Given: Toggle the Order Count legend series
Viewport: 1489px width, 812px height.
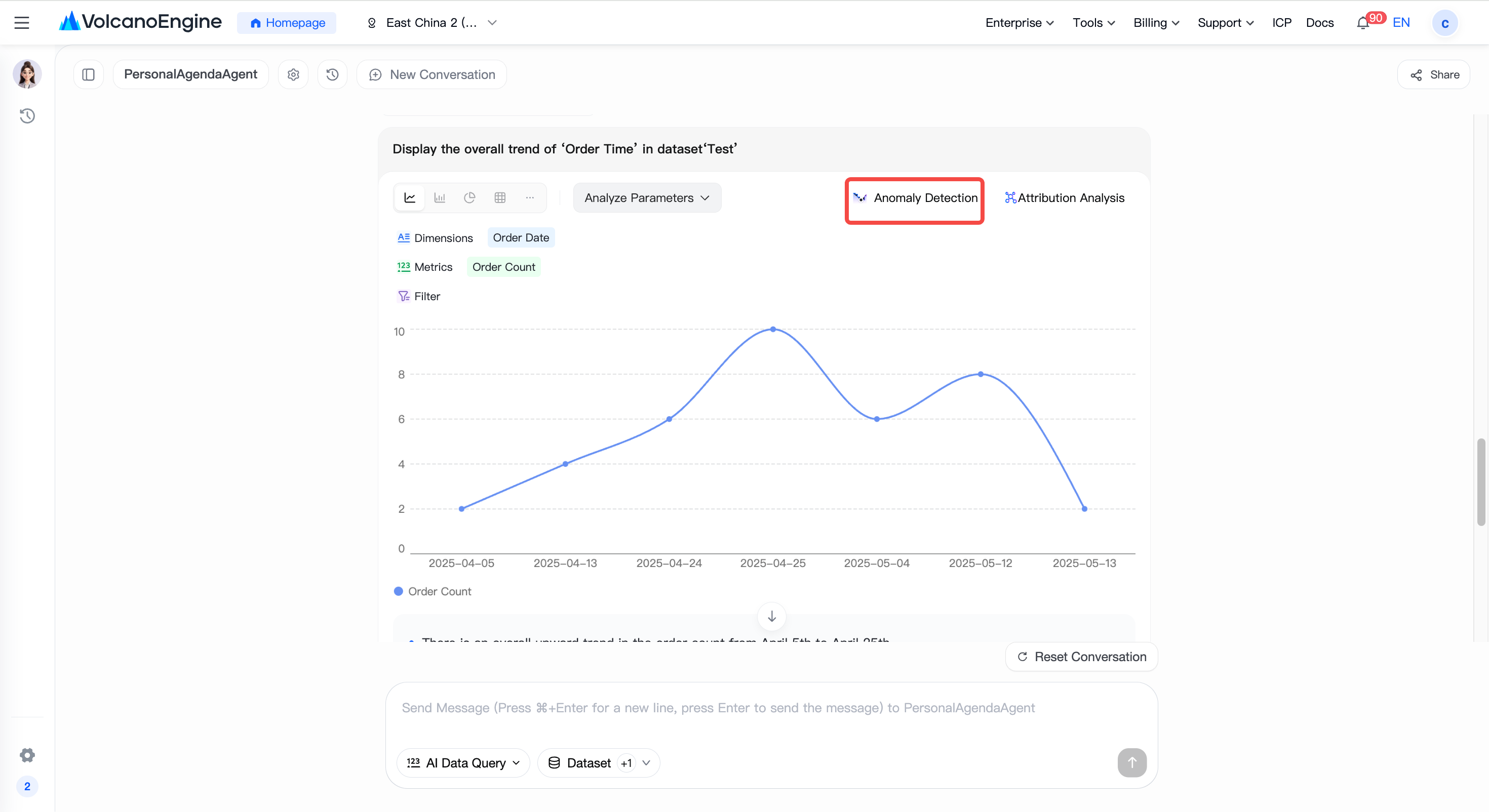Looking at the screenshot, I should point(433,591).
